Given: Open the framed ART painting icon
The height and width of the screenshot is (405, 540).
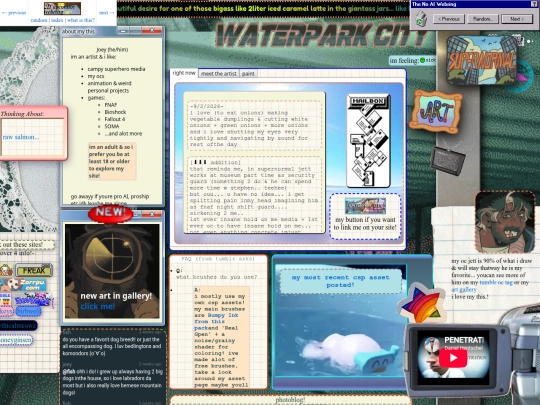Looking at the screenshot, I should click(x=436, y=111).
